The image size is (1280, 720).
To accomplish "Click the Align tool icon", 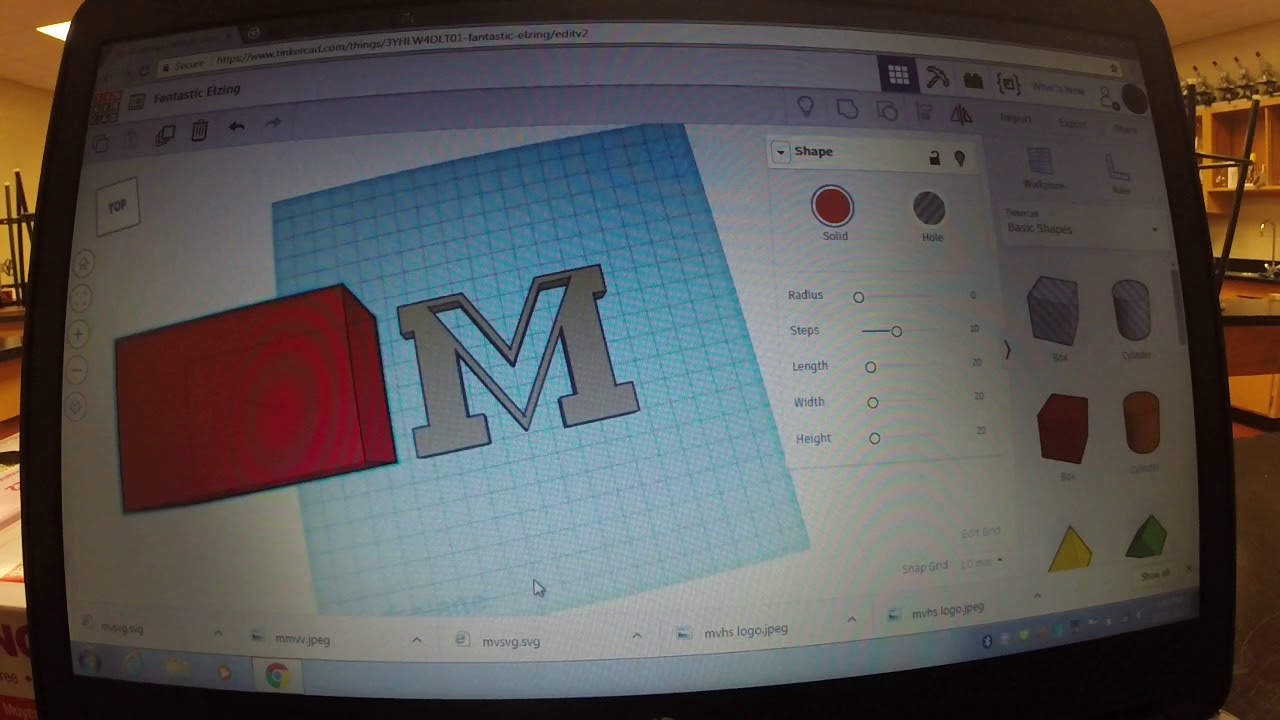I will (925, 112).
